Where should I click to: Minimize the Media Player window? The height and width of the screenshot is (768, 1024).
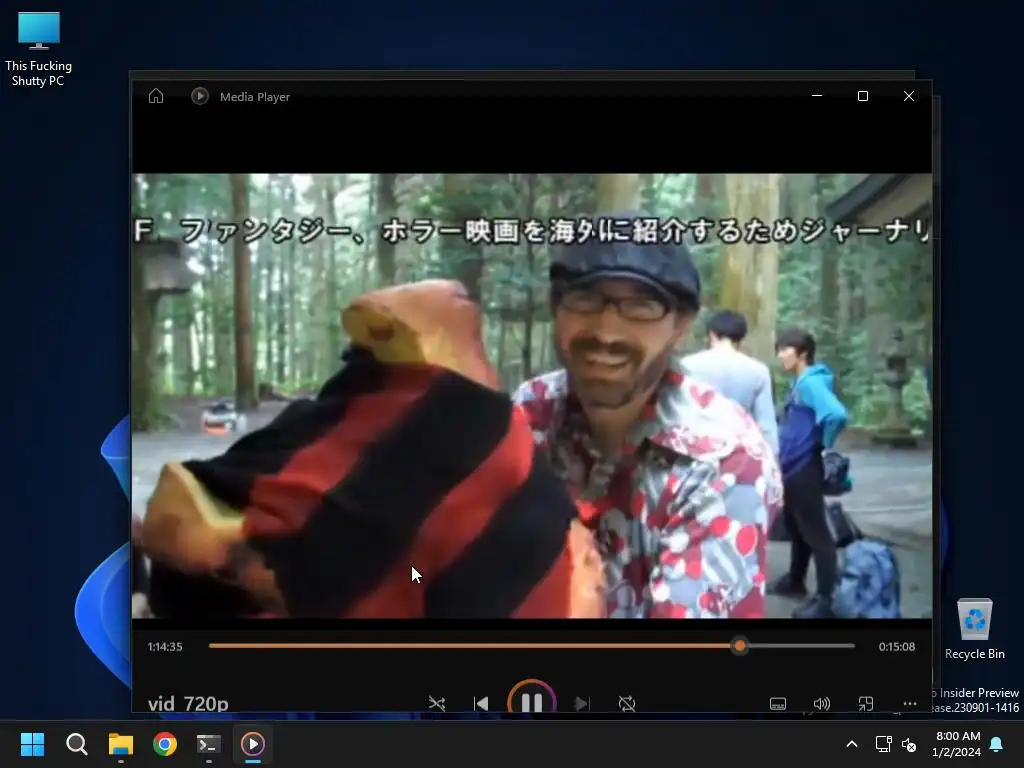pos(816,96)
